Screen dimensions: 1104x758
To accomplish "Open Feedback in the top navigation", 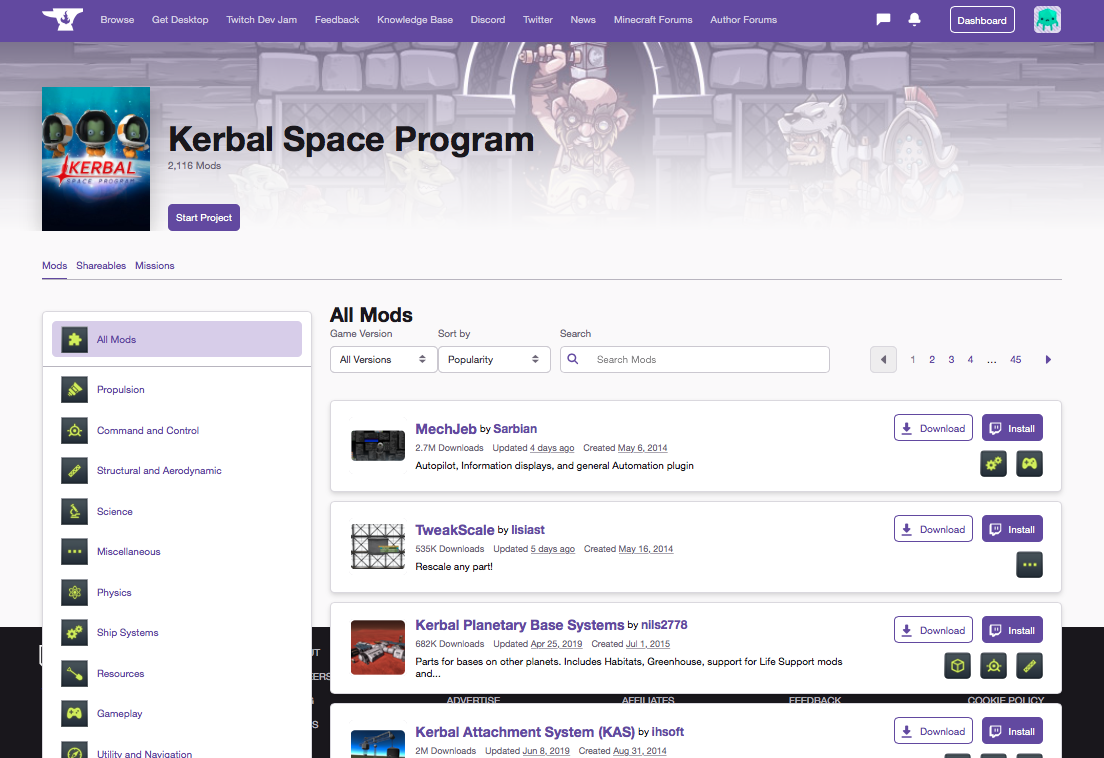I will (x=337, y=20).
